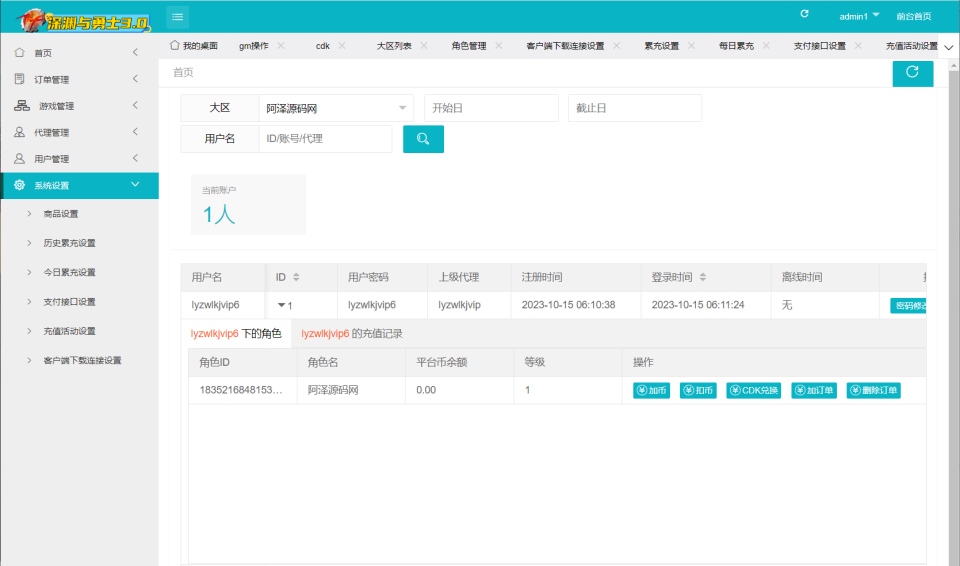
Task: Switch to the 角色管理 tab
Action: pos(469,45)
